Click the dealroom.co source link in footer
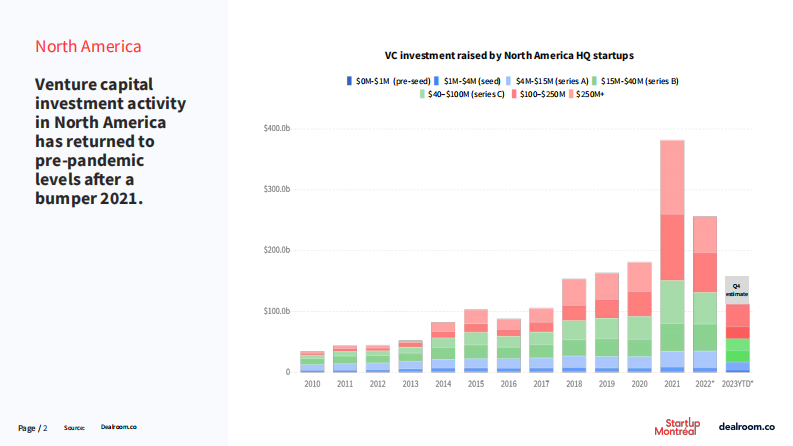Image resolution: width=793 pixels, height=446 pixels. (119, 427)
